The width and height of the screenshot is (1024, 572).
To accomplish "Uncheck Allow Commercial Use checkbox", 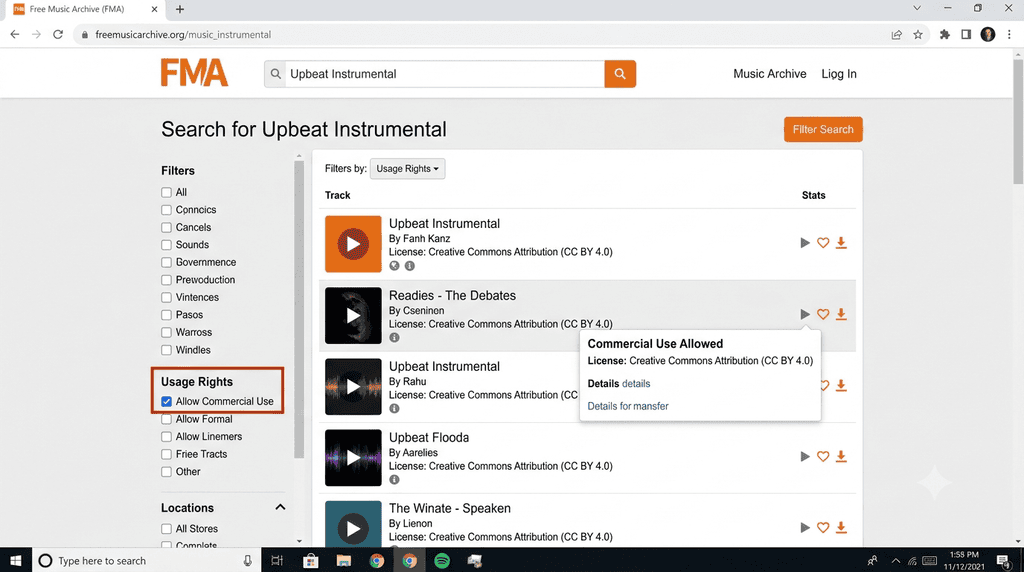I will coord(167,402).
